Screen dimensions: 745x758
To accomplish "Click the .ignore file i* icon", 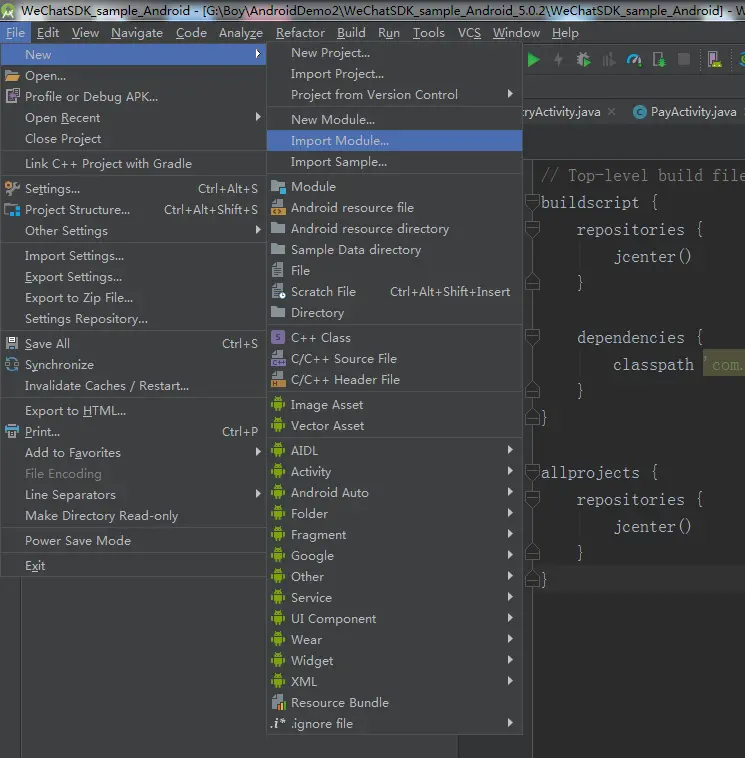I will coord(278,723).
